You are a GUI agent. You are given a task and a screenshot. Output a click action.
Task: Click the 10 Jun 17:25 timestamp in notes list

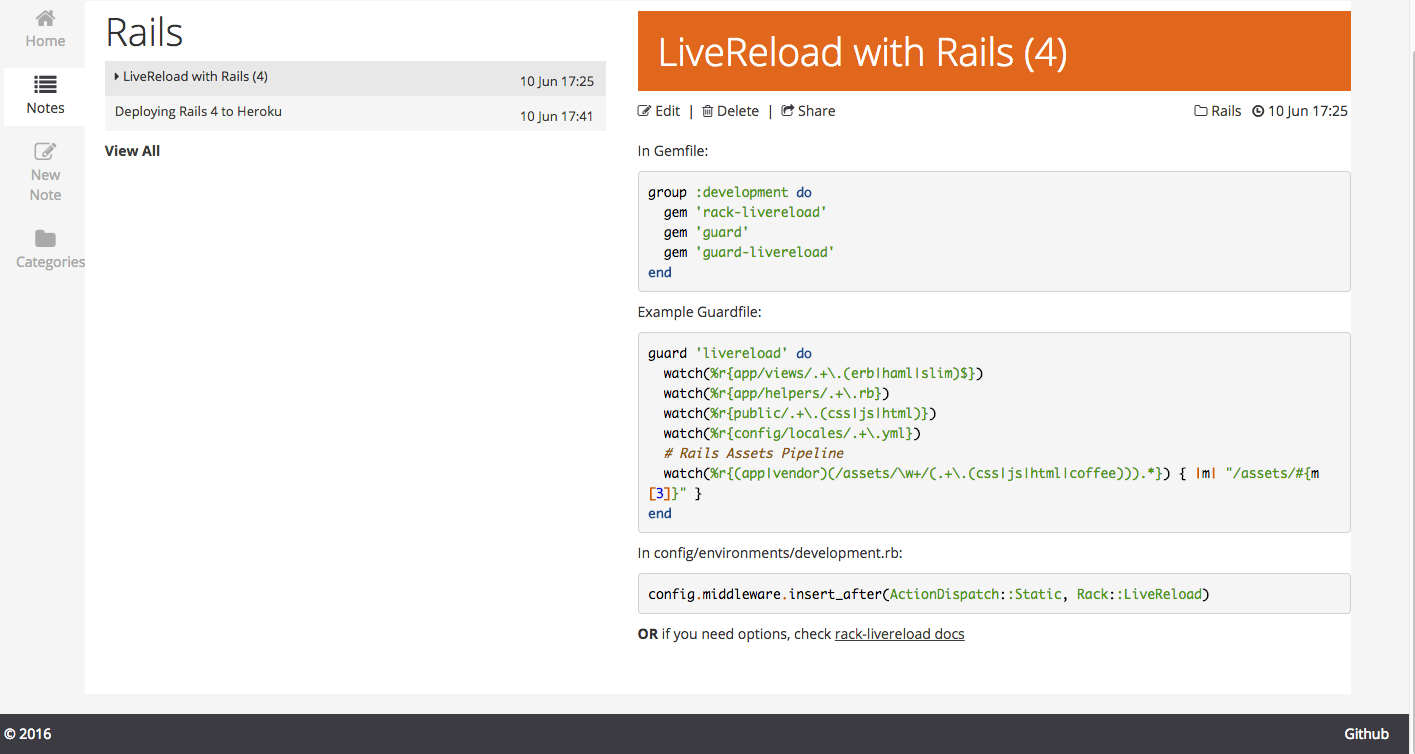point(557,82)
